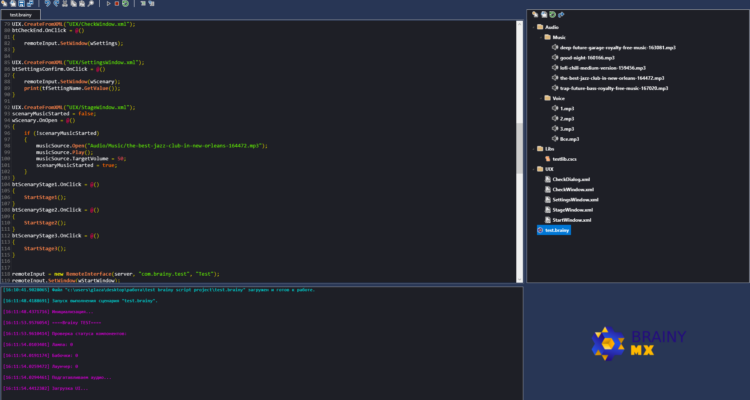Click the editor vertical scrollbar thumb
Viewport: 750px width, 400px height.
click(519, 148)
